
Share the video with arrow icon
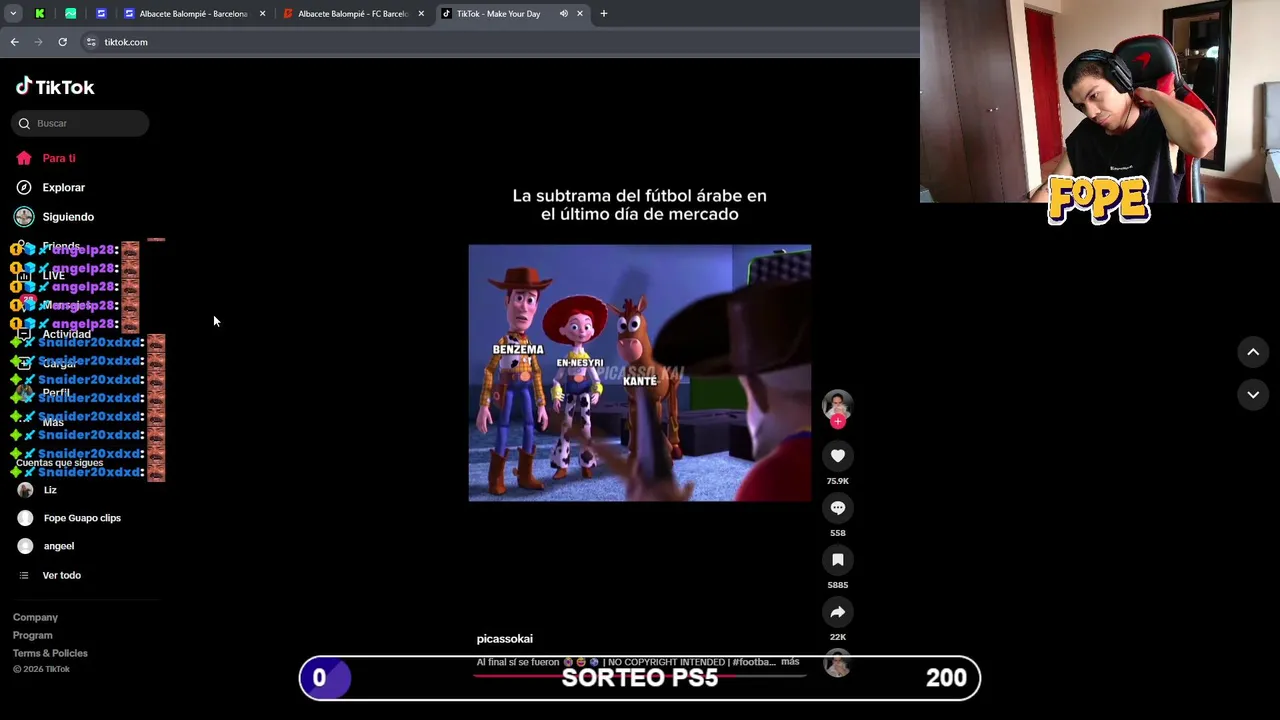(838, 612)
